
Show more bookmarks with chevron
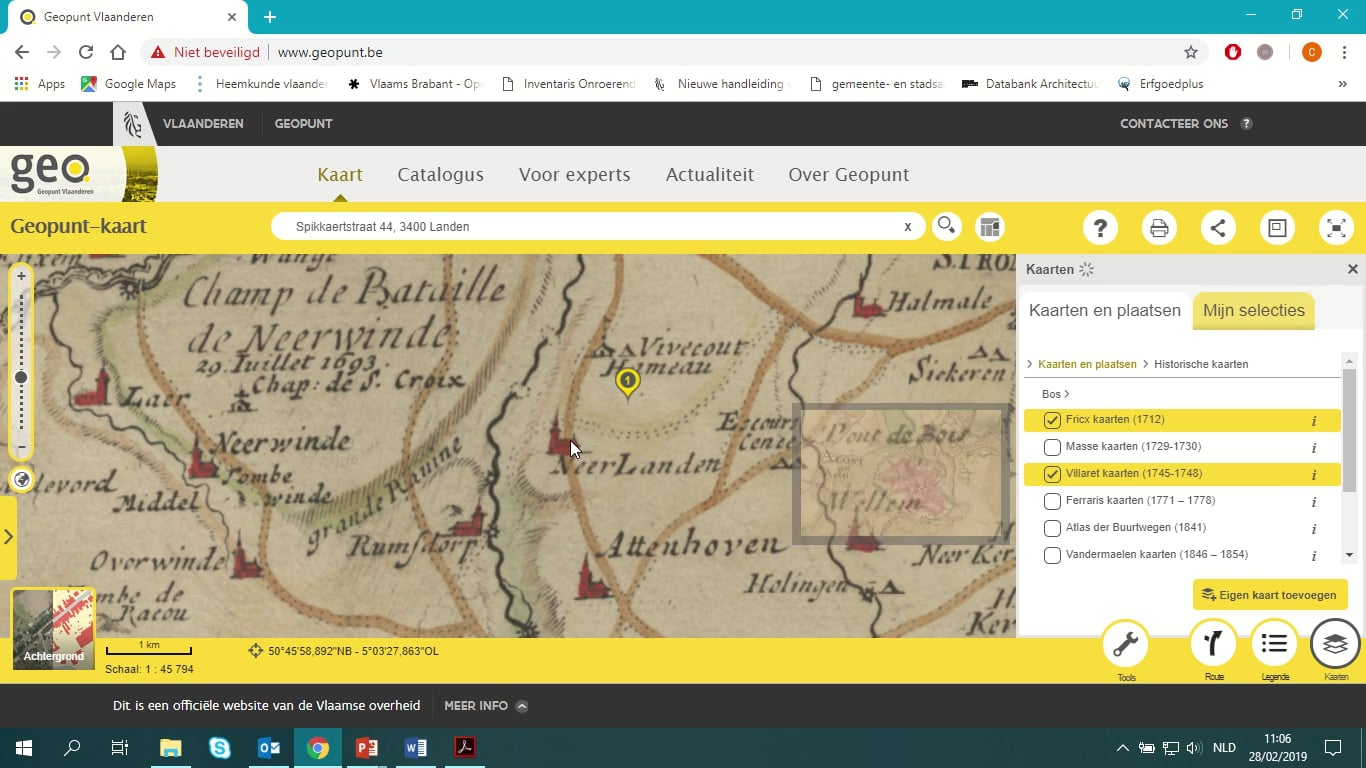click(x=1342, y=84)
